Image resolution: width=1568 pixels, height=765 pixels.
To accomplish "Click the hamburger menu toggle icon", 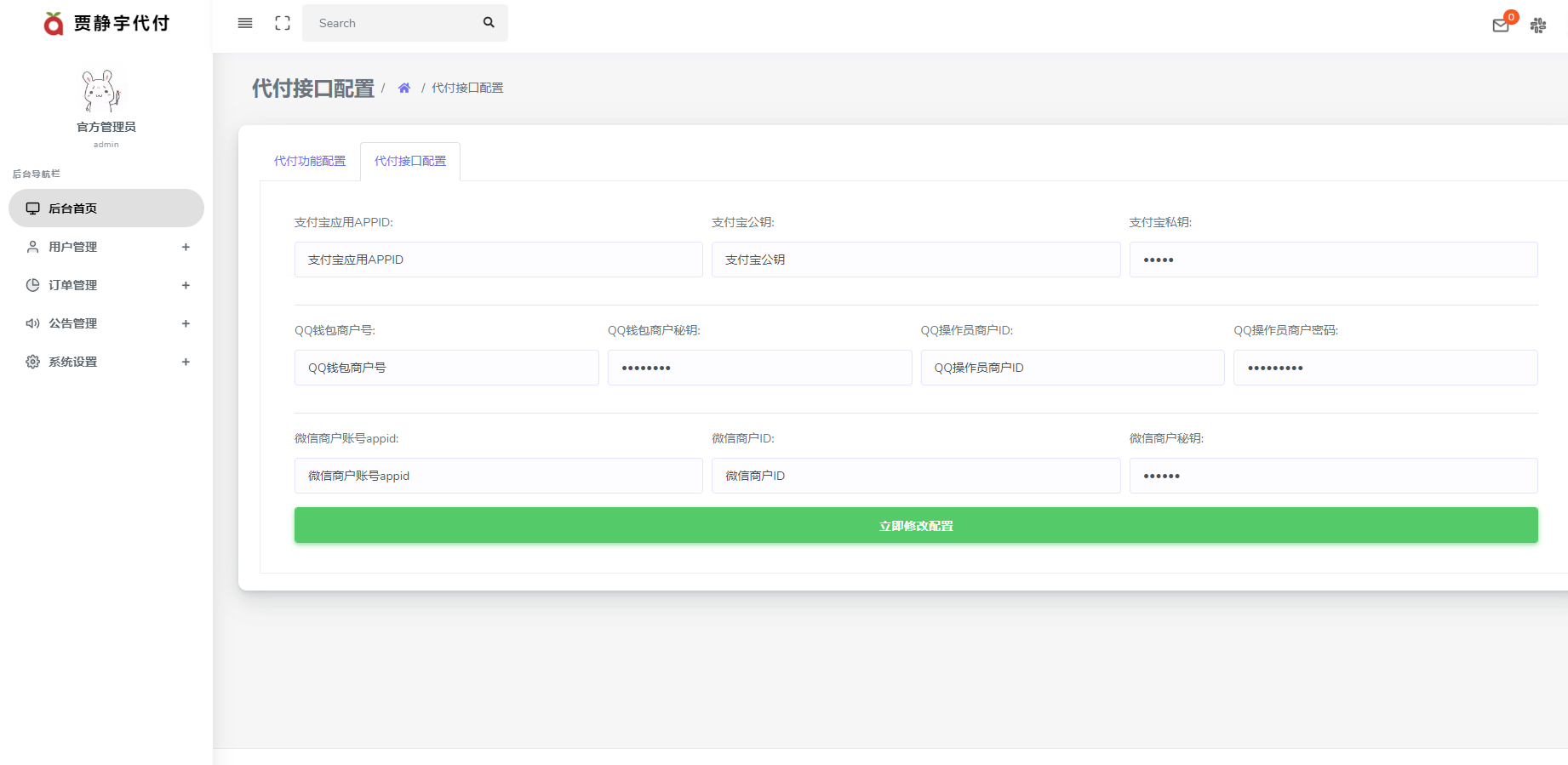I will tap(245, 23).
